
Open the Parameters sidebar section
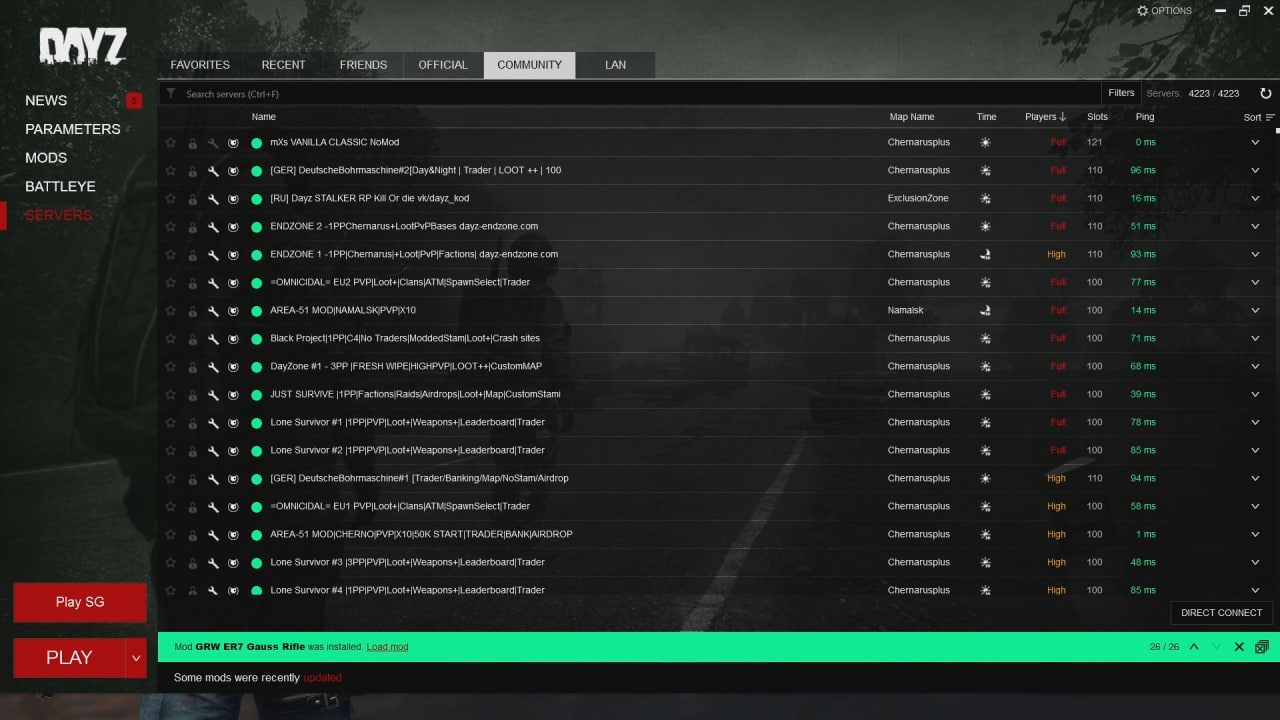[72, 129]
